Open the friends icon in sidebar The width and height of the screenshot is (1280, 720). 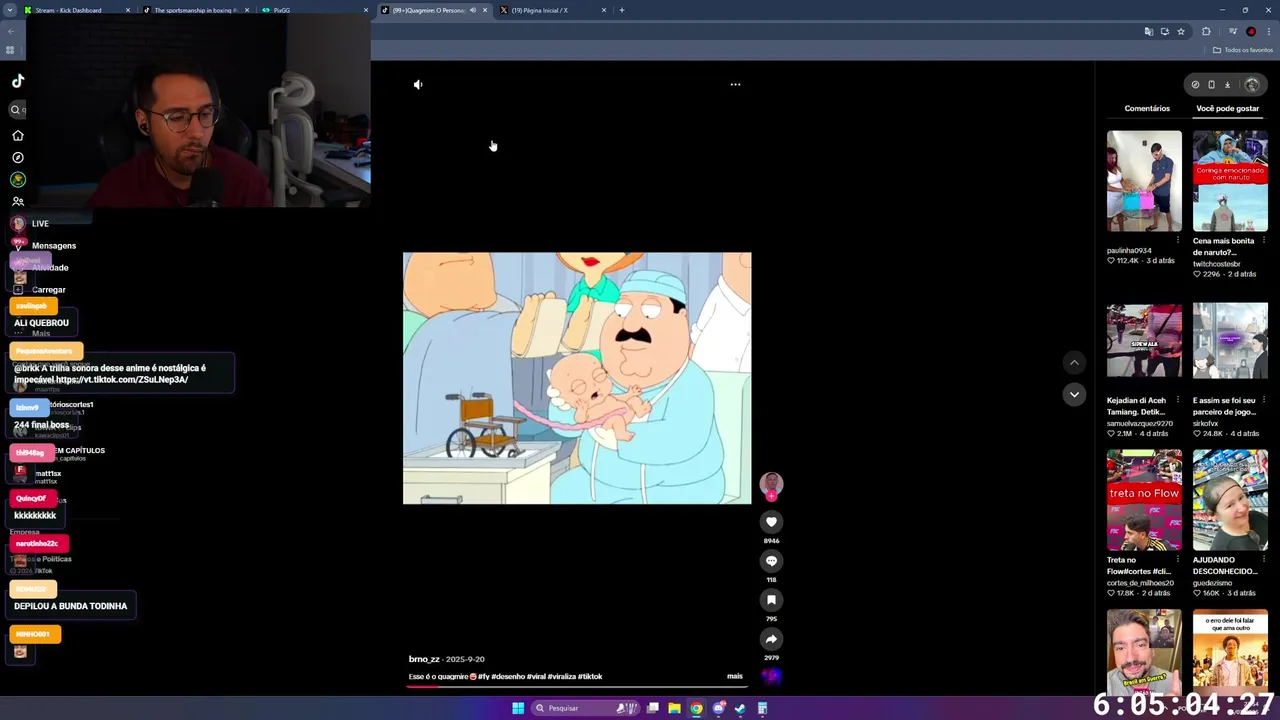coord(18,201)
